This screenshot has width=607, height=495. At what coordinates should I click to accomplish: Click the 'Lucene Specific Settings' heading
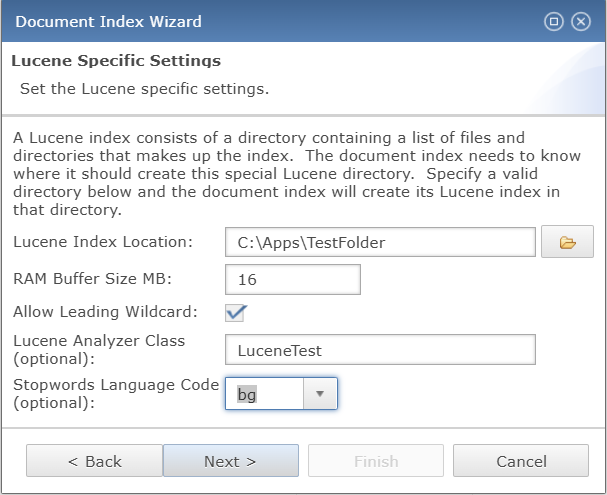click(116, 61)
